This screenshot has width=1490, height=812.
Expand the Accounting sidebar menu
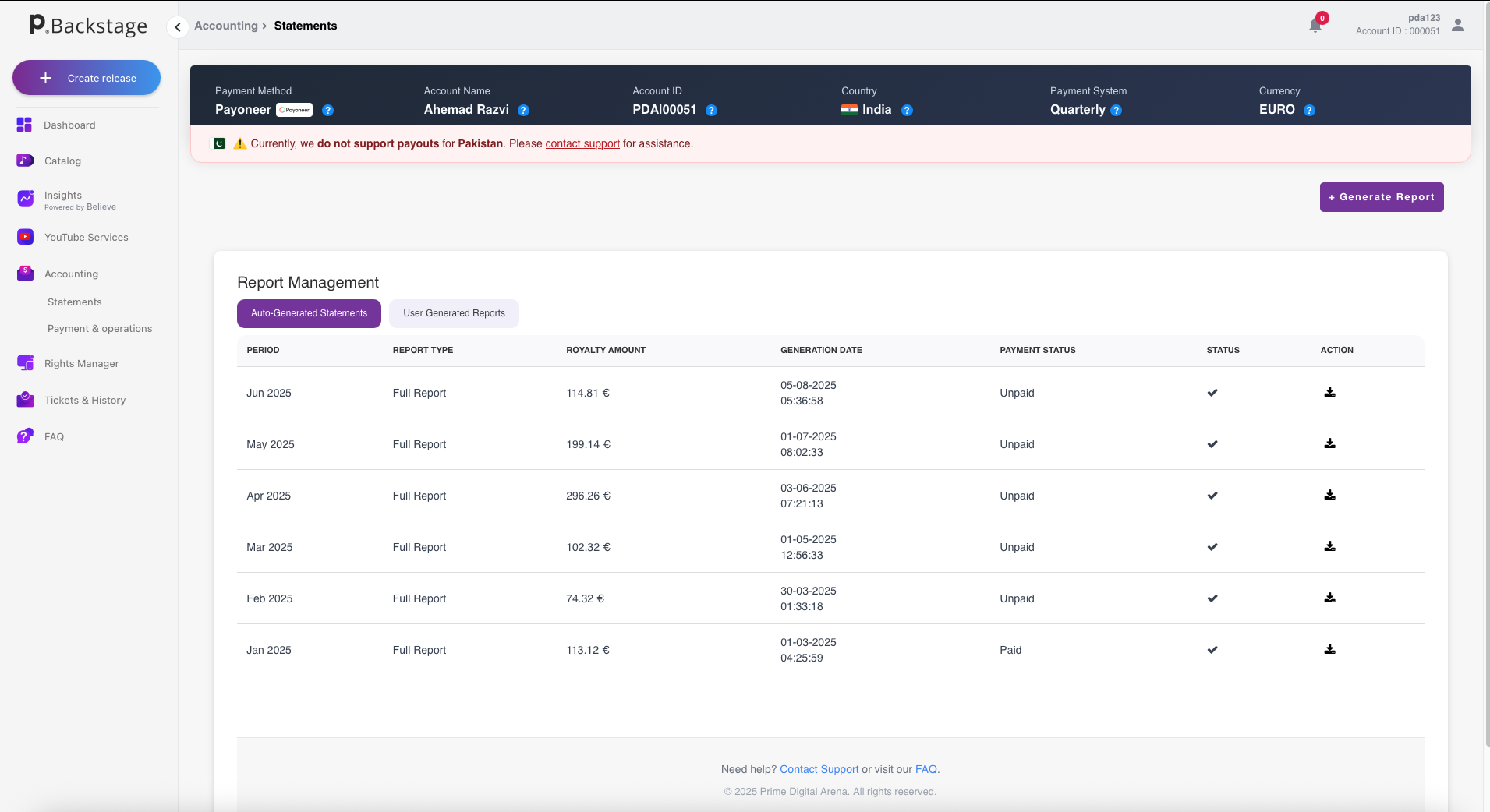(71, 274)
